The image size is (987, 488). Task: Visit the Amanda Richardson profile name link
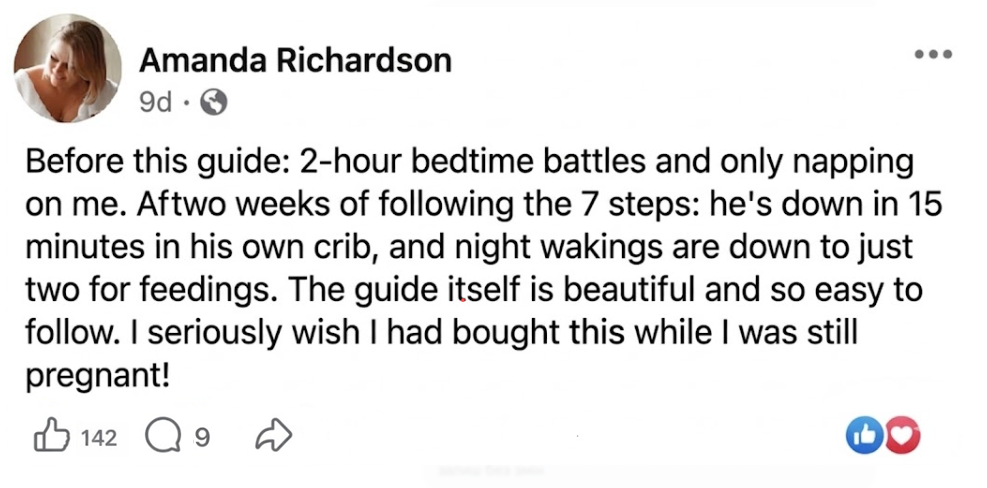[295, 61]
